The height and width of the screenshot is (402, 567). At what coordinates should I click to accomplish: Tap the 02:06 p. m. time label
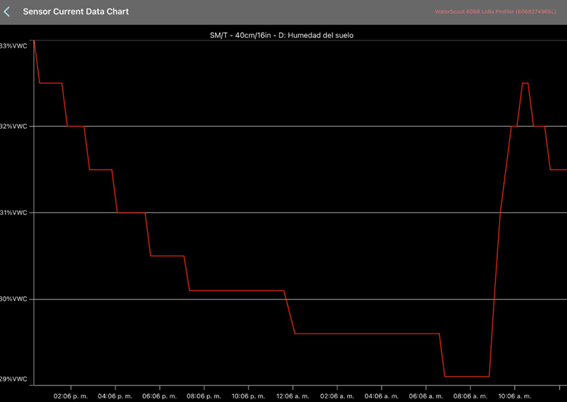pos(71,396)
